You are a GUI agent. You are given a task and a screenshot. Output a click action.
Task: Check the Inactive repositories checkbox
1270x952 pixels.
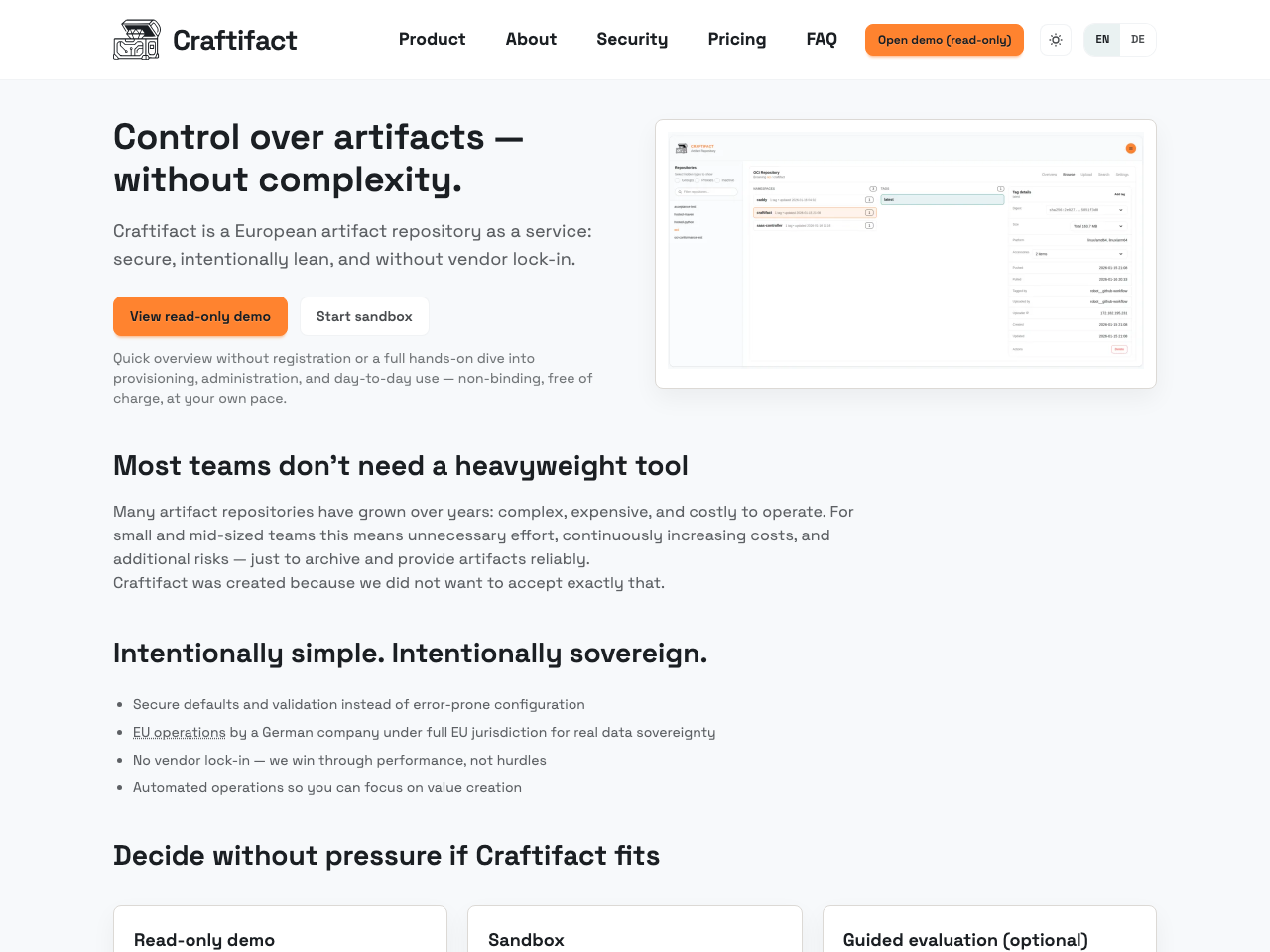[x=717, y=180]
